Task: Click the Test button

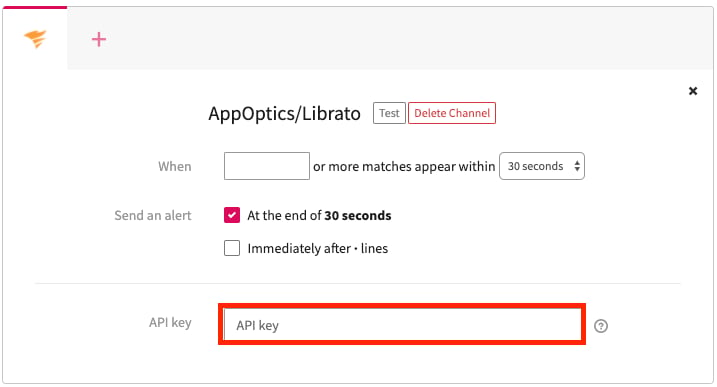Action: [389, 113]
